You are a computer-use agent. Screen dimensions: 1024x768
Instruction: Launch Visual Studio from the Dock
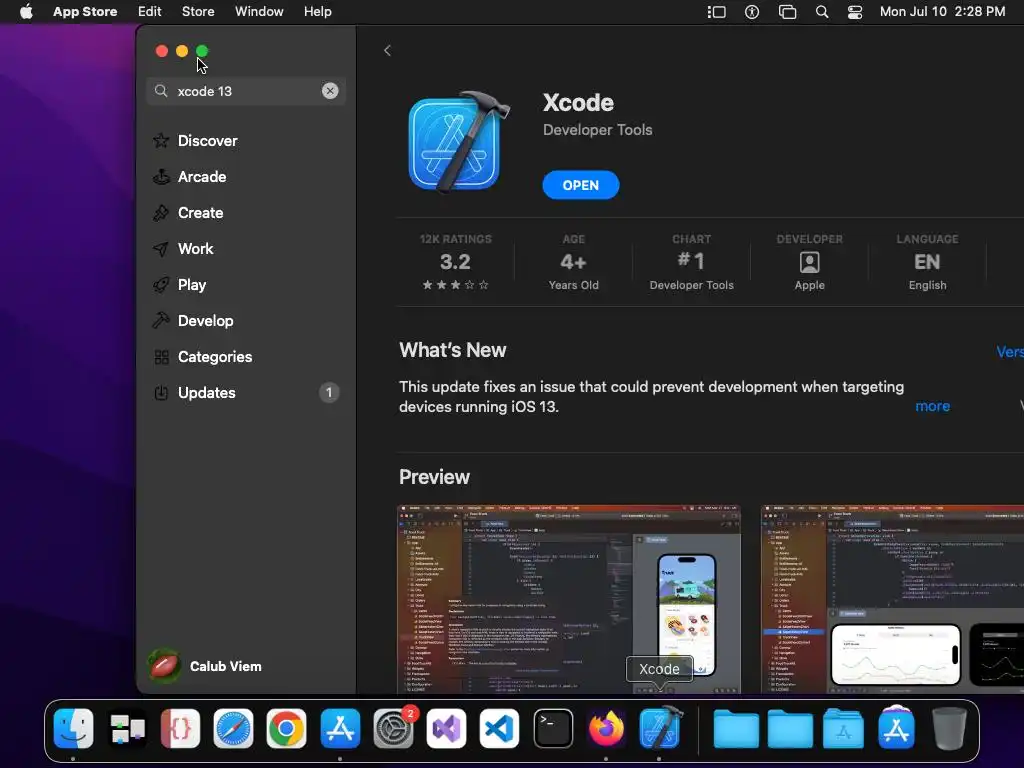[447, 729]
